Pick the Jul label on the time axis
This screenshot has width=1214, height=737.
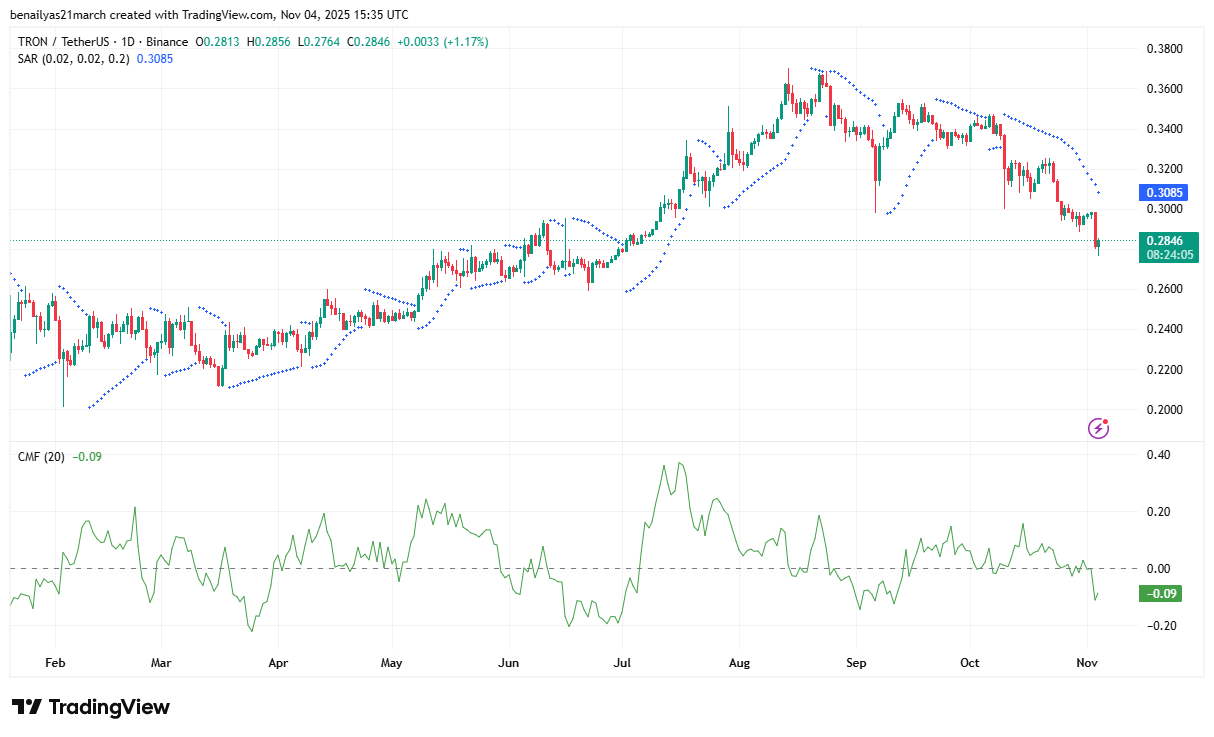pyautogui.click(x=622, y=662)
